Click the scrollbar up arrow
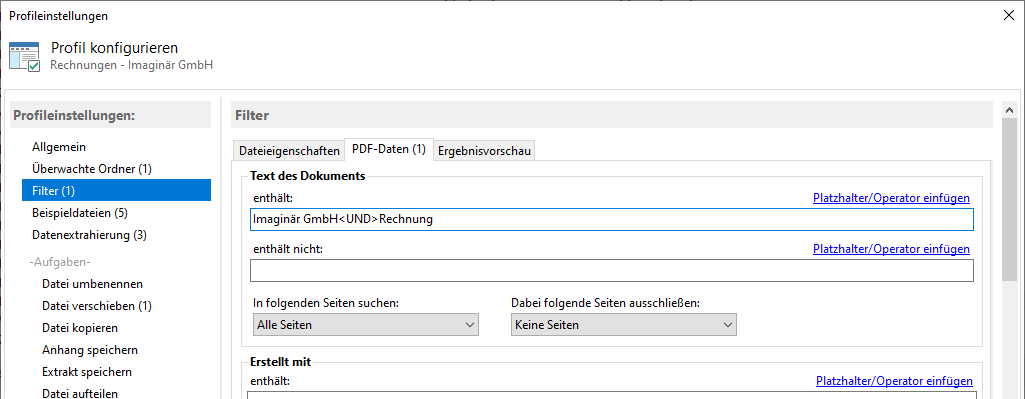 (1009, 111)
